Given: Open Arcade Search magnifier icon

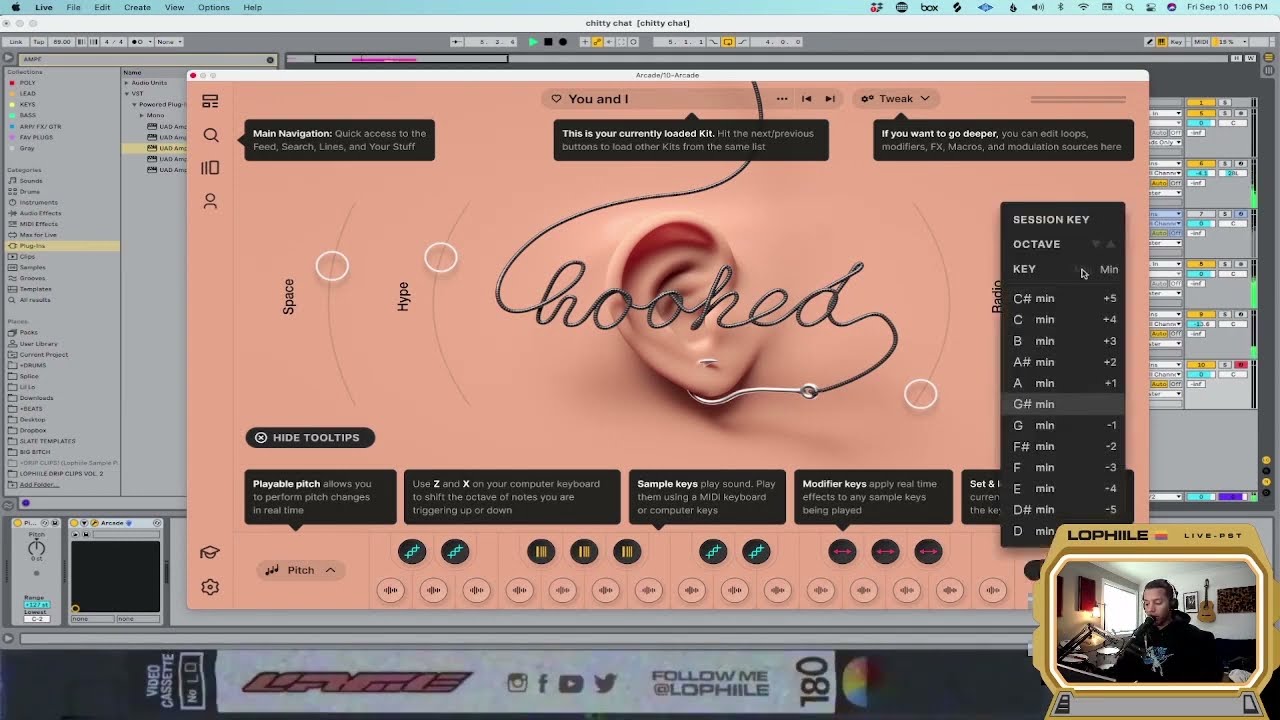Looking at the screenshot, I should click(x=210, y=135).
